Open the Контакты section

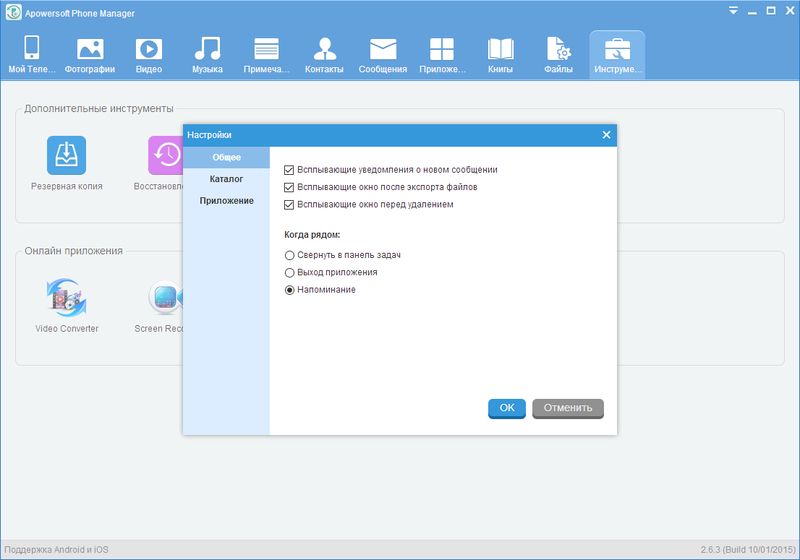[324, 55]
